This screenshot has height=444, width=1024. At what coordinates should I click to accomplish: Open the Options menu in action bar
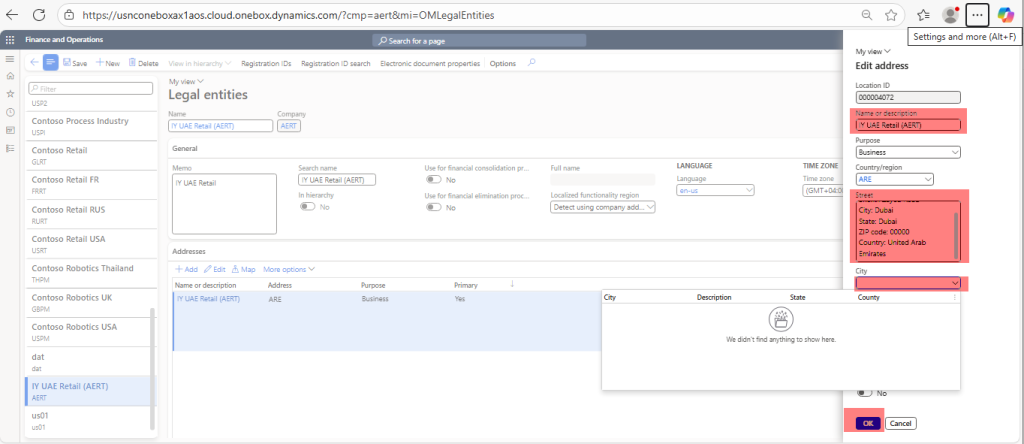(x=502, y=63)
